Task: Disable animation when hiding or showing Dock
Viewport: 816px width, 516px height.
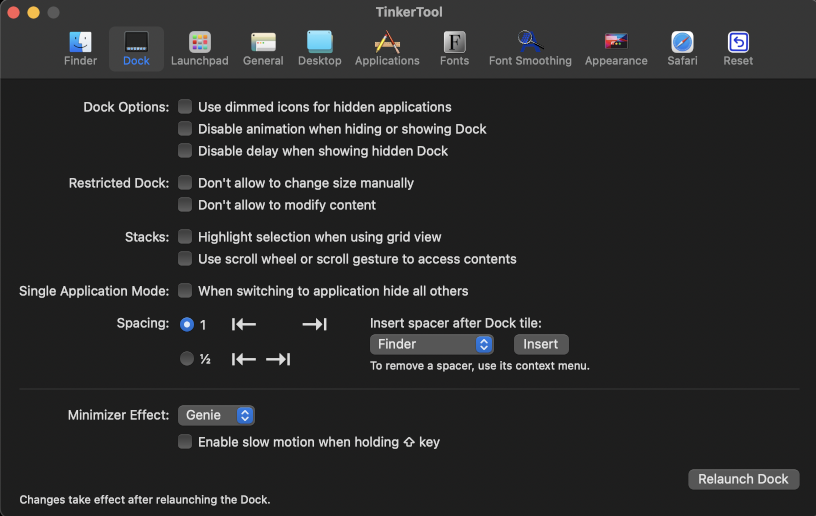Action: click(185, 128)
